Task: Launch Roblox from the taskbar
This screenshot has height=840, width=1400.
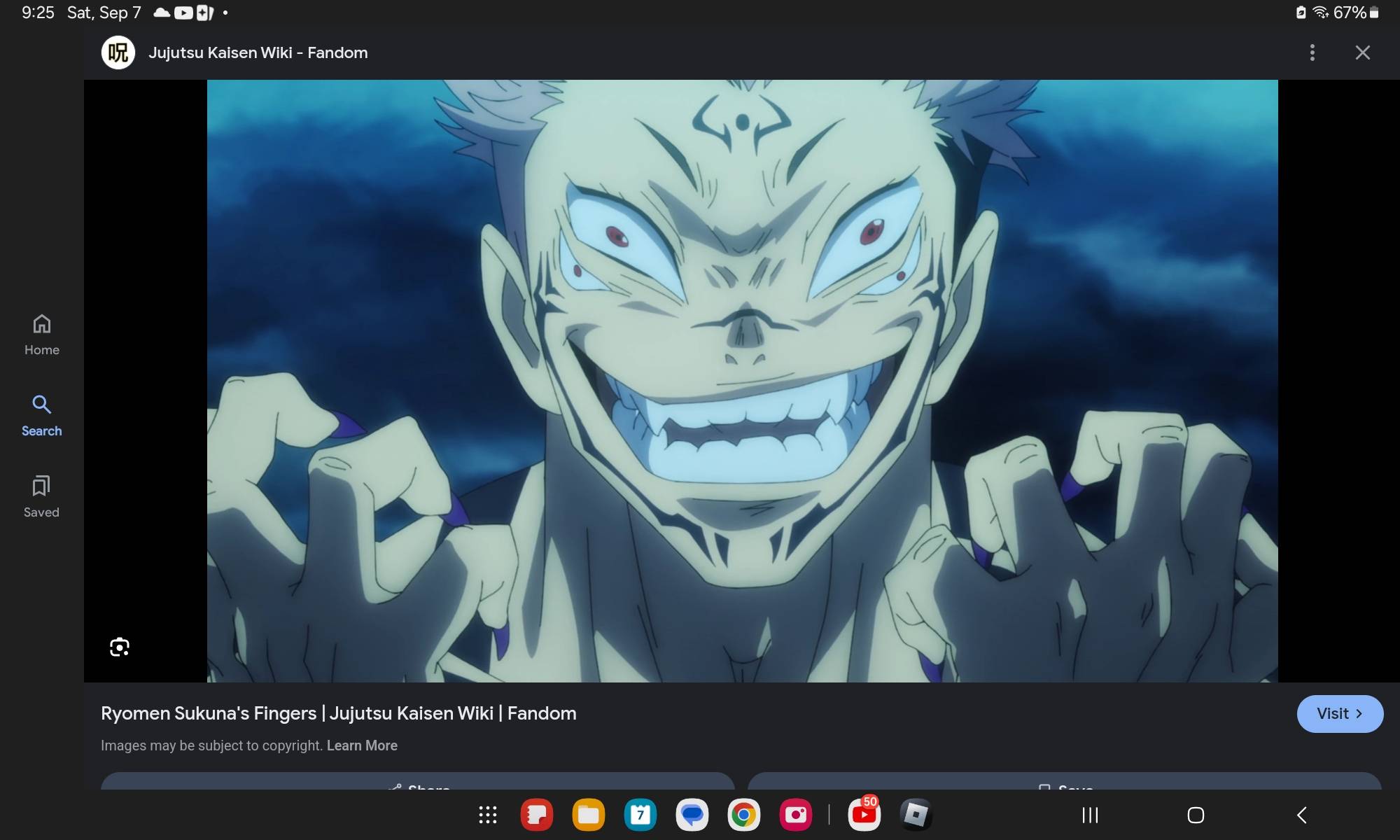Action: click(x=916, y=815)
